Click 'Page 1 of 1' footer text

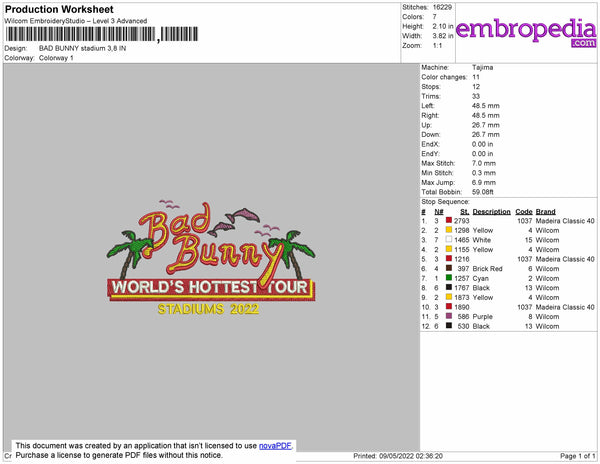point(578,456)
